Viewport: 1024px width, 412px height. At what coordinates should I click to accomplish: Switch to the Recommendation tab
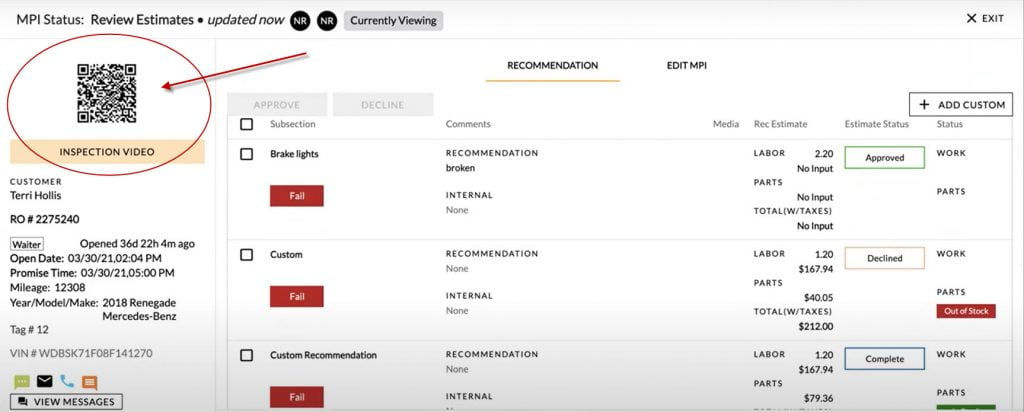click(x=552, y=66)
